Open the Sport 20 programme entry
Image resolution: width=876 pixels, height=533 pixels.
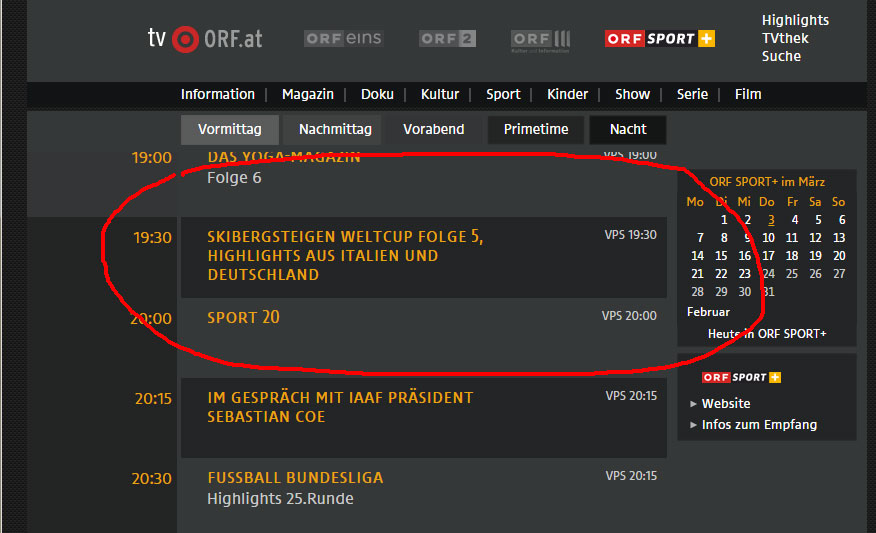point(243,317)
